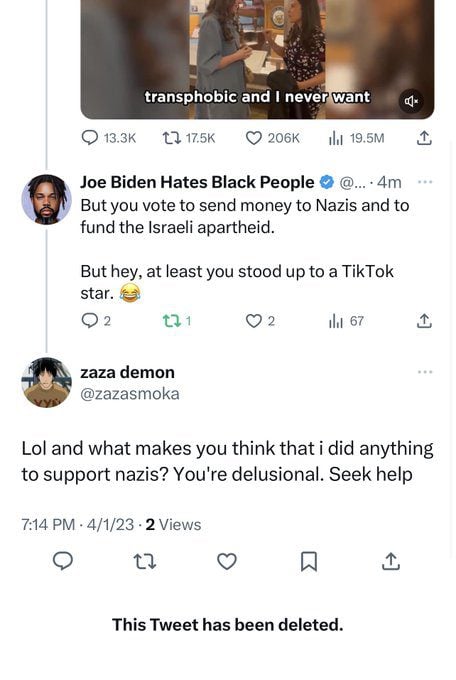Open more options for zaza demon tweet
This screenshot has width=456, height=680.
click(x=425, y=372)
